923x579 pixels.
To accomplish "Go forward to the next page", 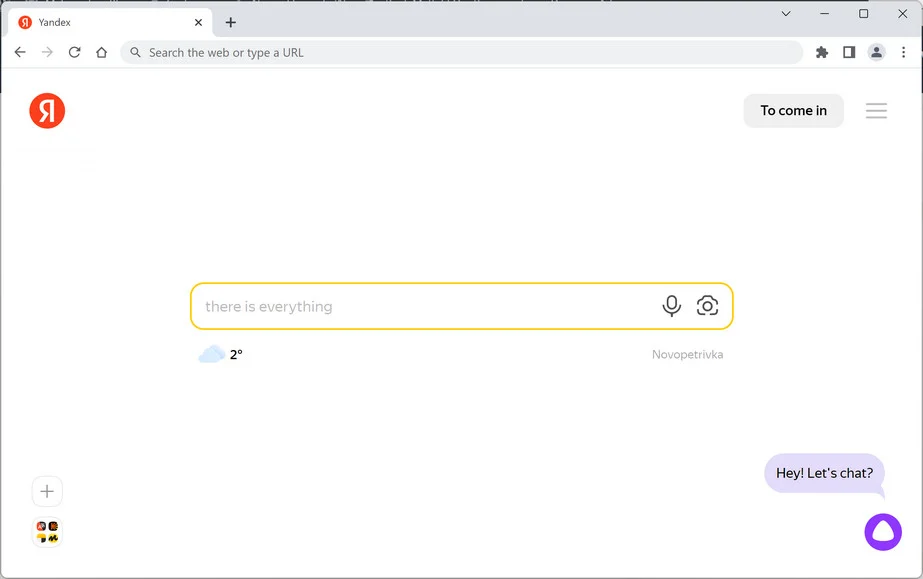I will pyautogui.click(x=47, y=52).
